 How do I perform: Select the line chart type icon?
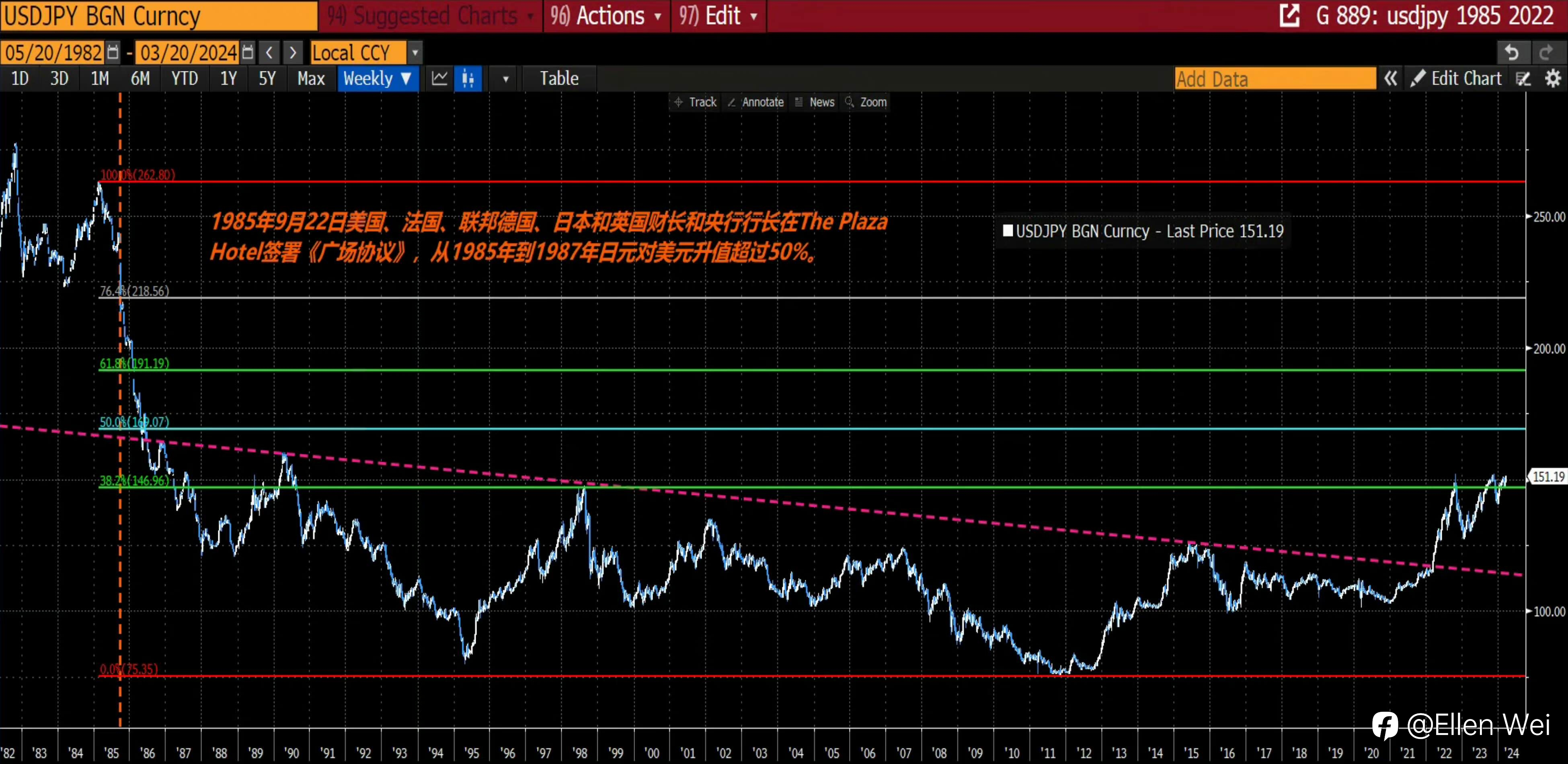439,78
